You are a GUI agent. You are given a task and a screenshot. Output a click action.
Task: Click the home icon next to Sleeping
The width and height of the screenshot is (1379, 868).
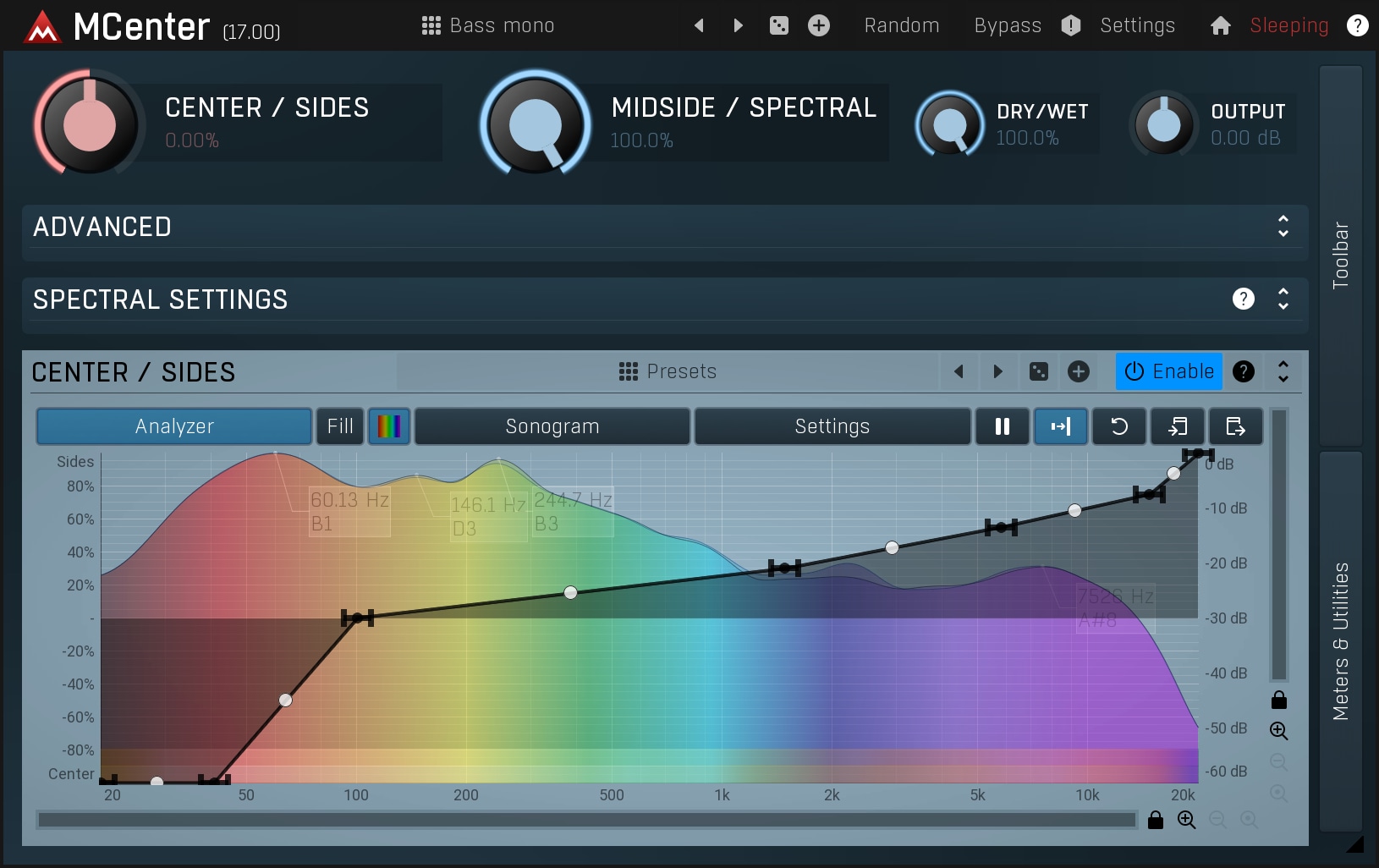point(1220,25)
